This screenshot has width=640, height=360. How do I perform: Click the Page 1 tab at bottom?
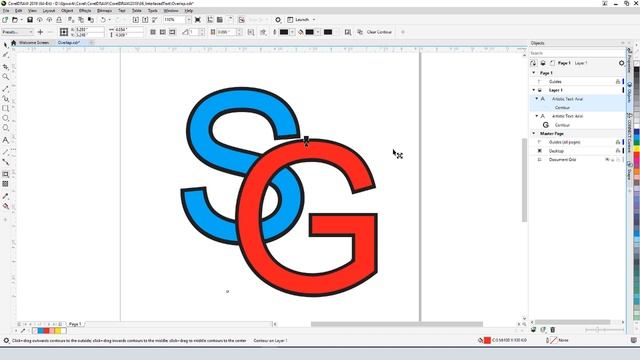(75, 324)
